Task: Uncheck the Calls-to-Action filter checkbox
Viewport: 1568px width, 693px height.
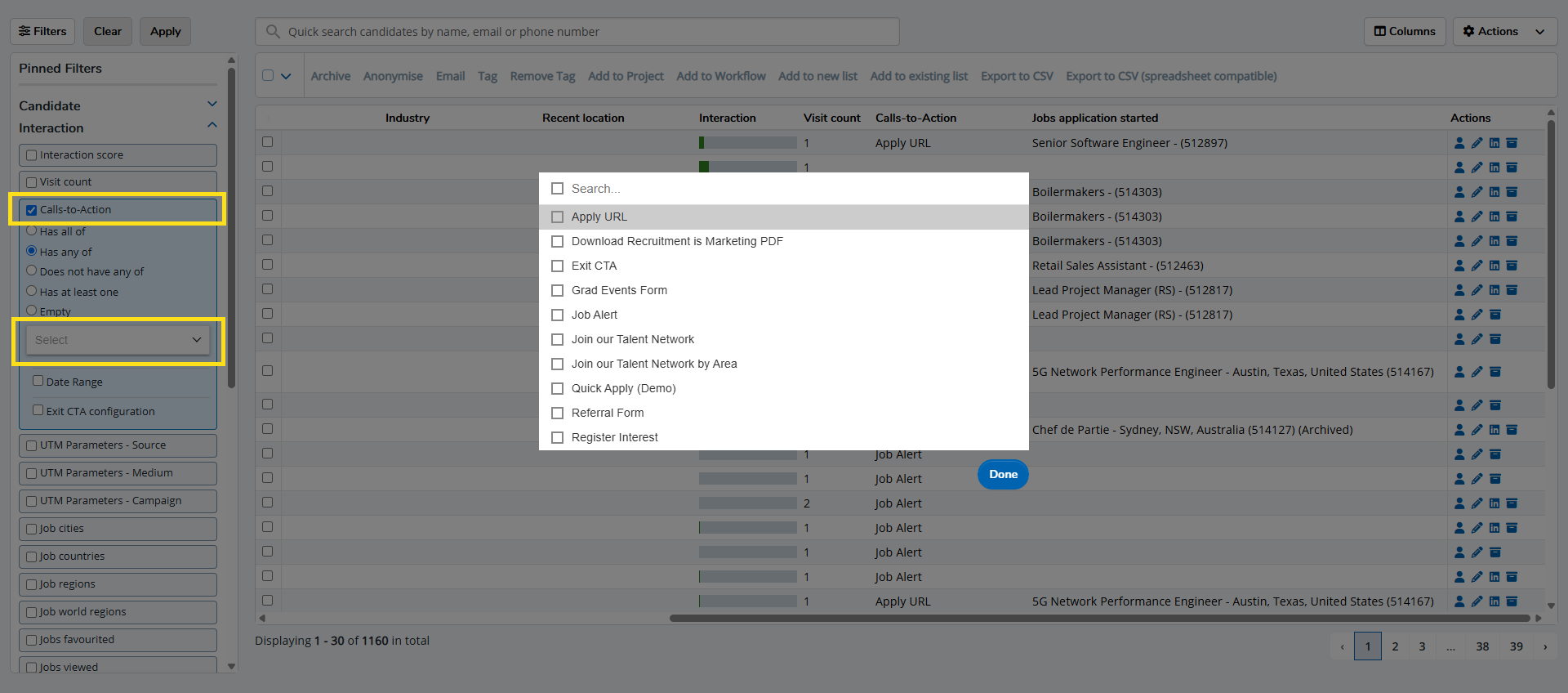Action: point(32,210)
